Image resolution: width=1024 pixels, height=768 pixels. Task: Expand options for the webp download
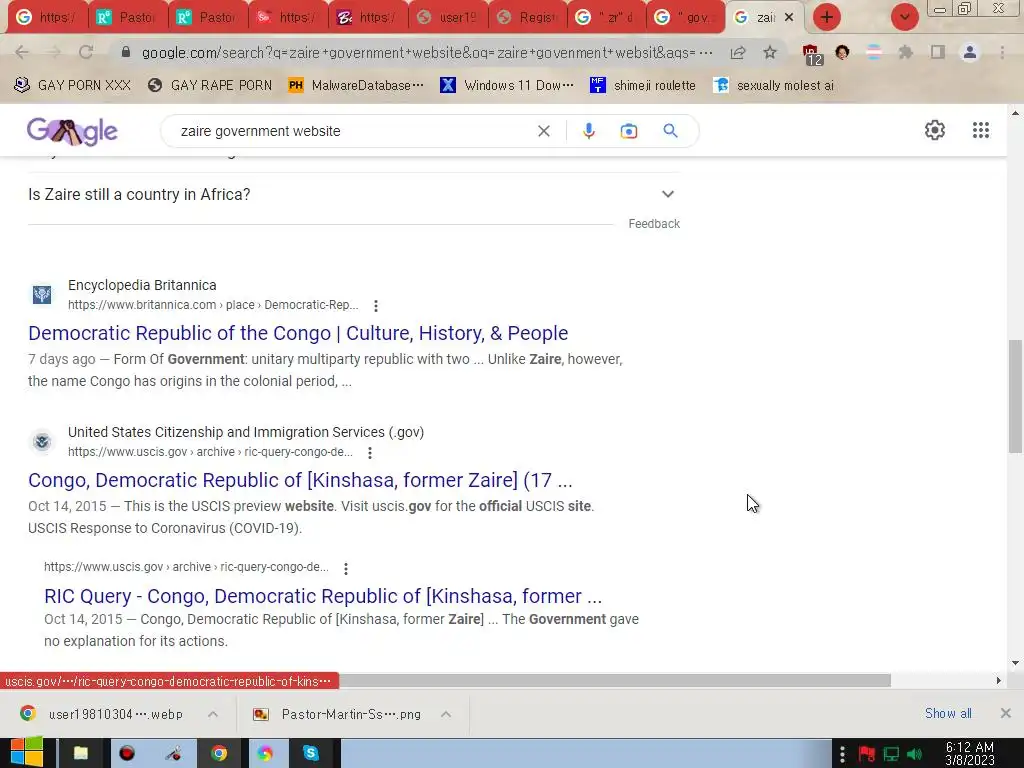click(213, 714)
